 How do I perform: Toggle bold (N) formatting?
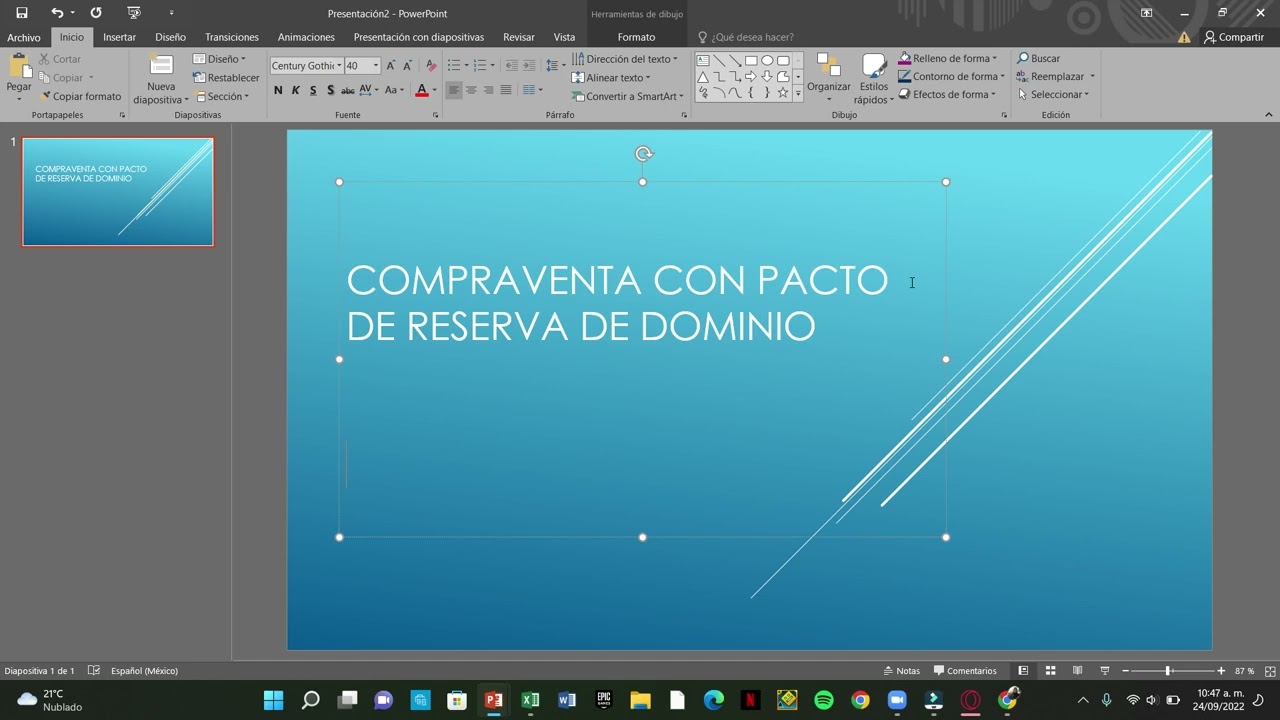278,90
